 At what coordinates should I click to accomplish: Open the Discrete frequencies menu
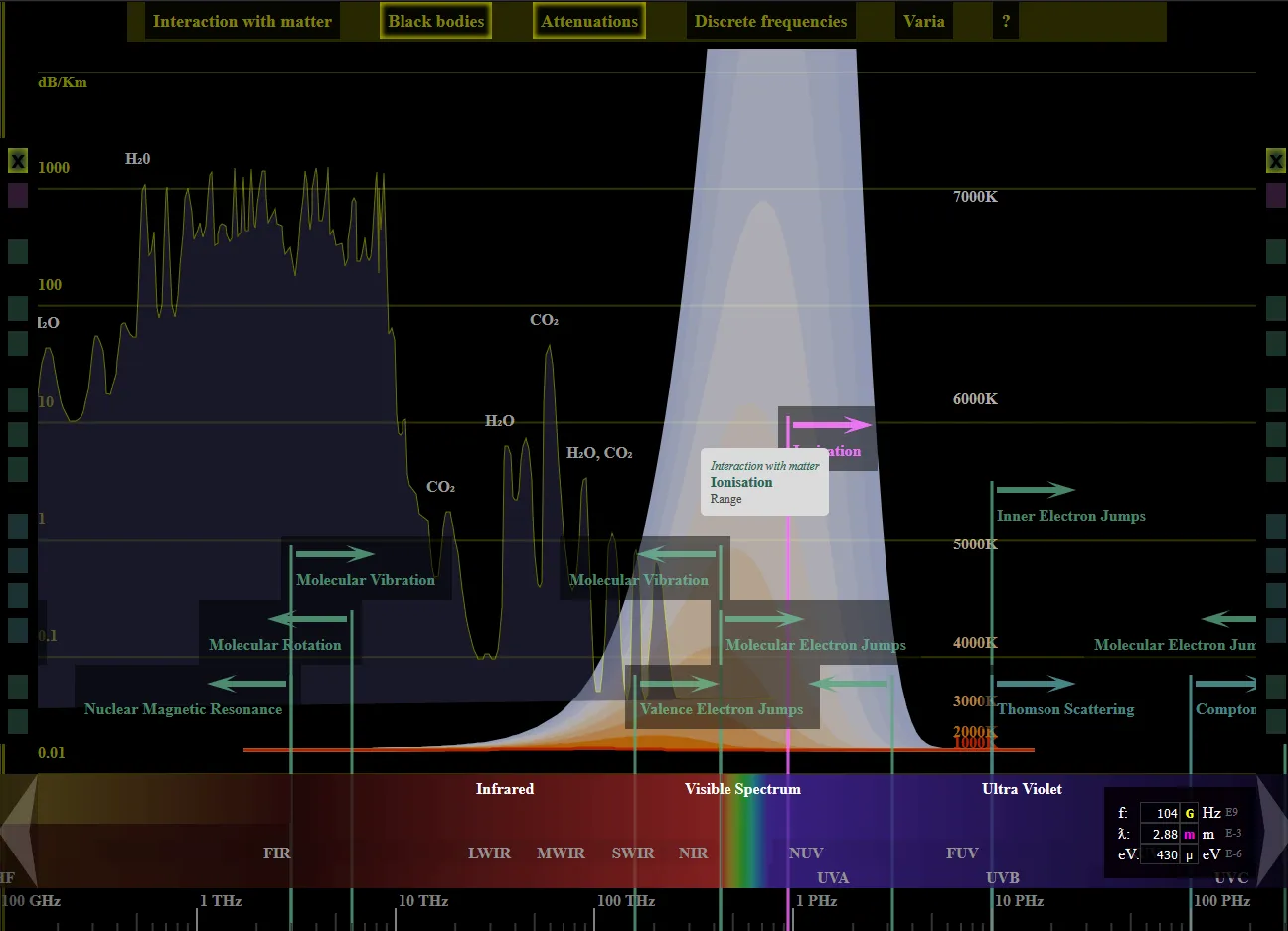pos(770,20)
